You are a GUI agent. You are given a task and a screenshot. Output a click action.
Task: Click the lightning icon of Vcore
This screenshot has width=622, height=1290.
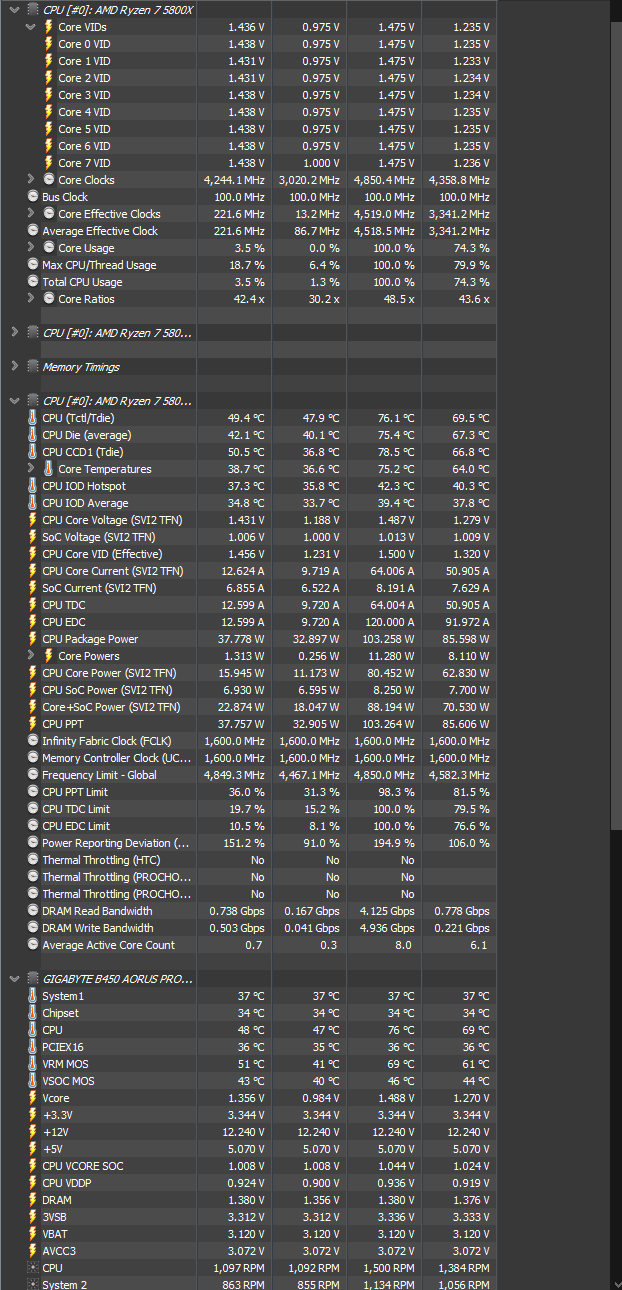coord(33,1098)
